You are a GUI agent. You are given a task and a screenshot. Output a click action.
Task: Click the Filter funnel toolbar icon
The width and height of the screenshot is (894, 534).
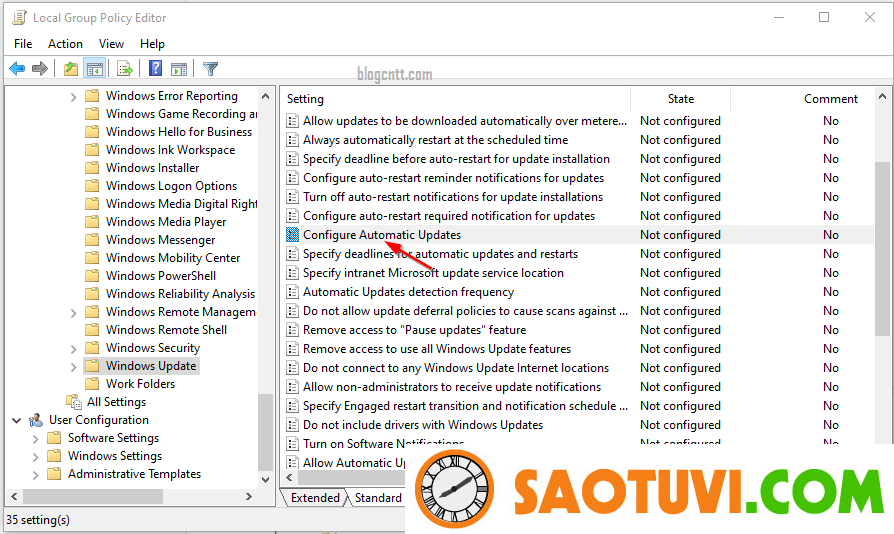coord(210,69)
